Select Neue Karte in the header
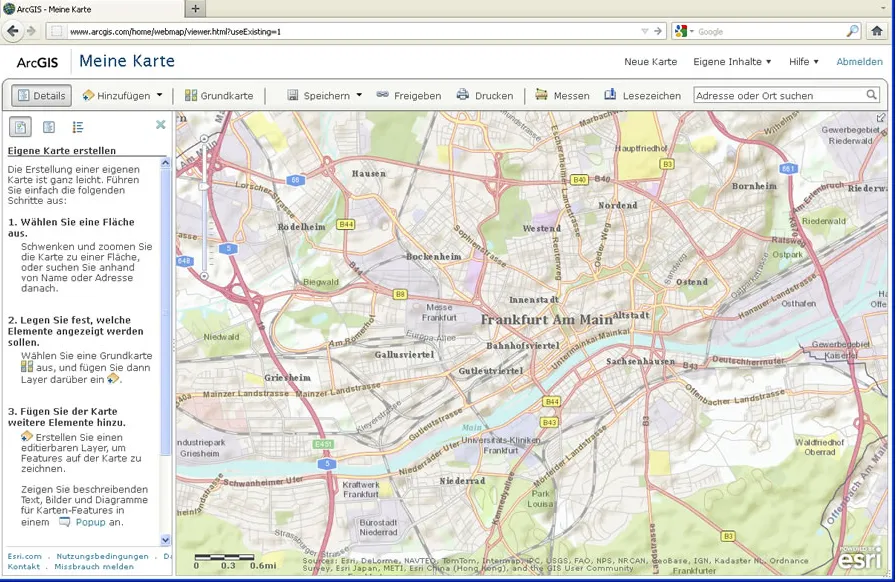This screenshot has height=582, width=896. click(650, 62)
